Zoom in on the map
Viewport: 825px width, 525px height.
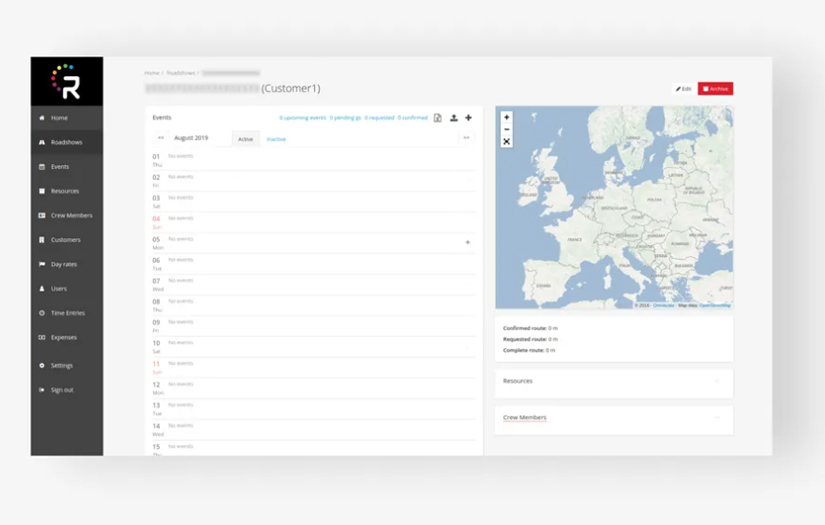(507, 118)
